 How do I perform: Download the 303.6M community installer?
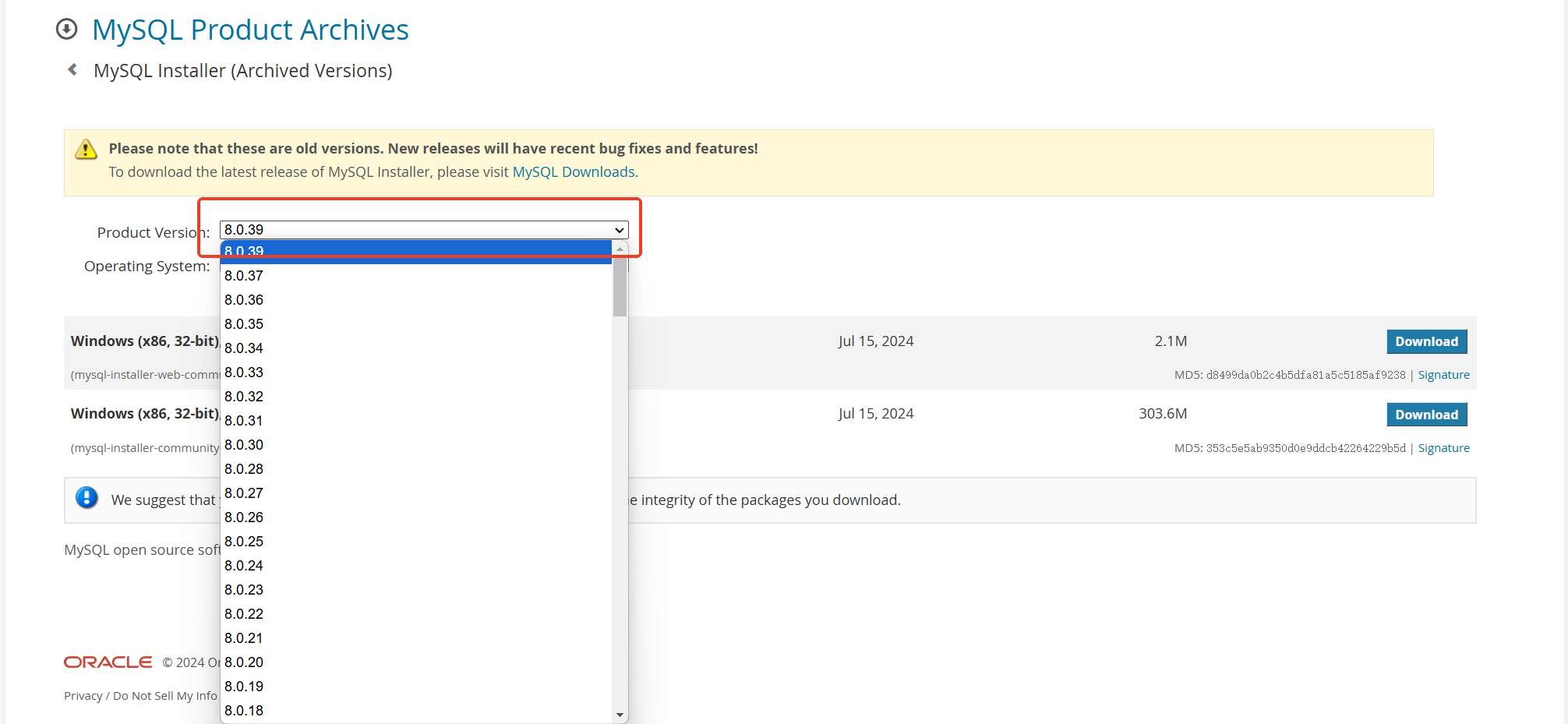(x=1426, y=415)
